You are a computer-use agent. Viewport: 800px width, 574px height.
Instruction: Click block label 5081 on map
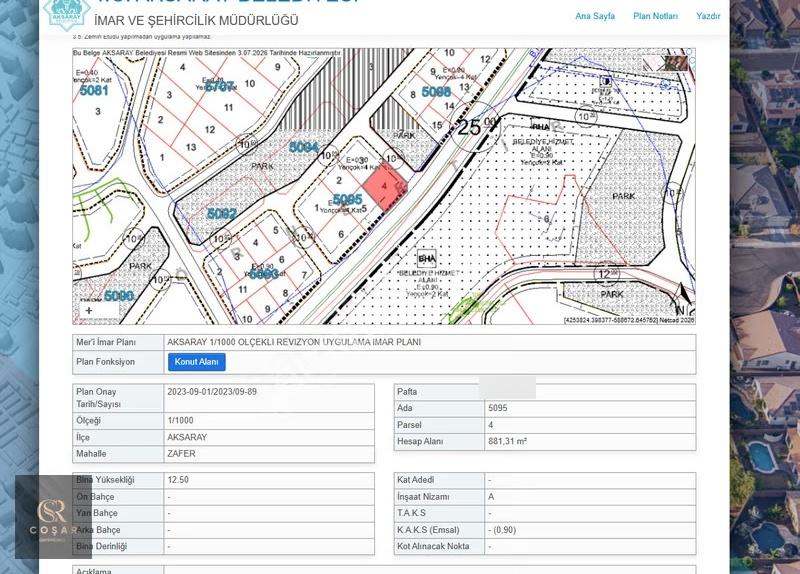click(94, 91)
